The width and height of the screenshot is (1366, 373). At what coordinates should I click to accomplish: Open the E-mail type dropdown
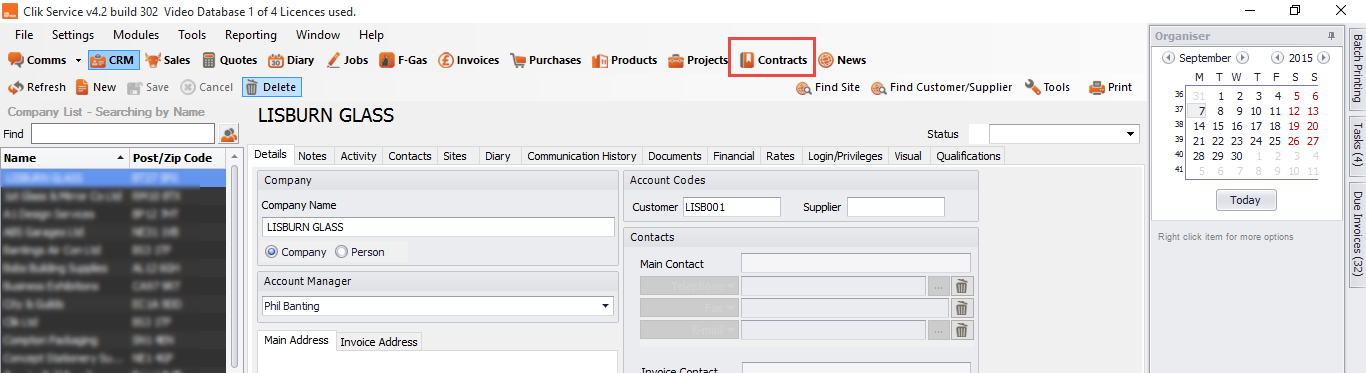pos(689,330)
